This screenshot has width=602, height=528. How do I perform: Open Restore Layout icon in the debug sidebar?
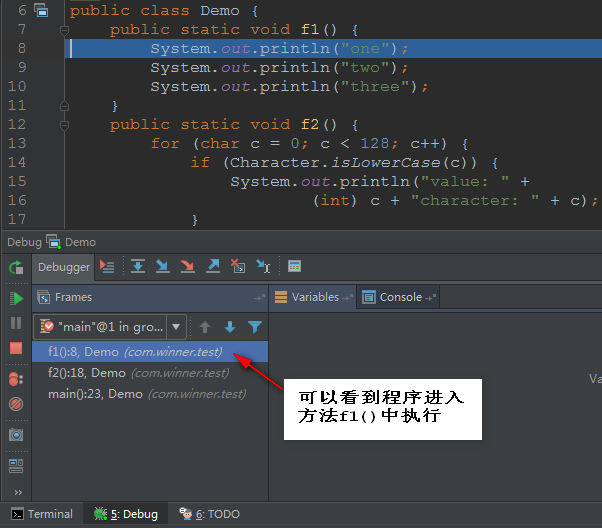16,466
